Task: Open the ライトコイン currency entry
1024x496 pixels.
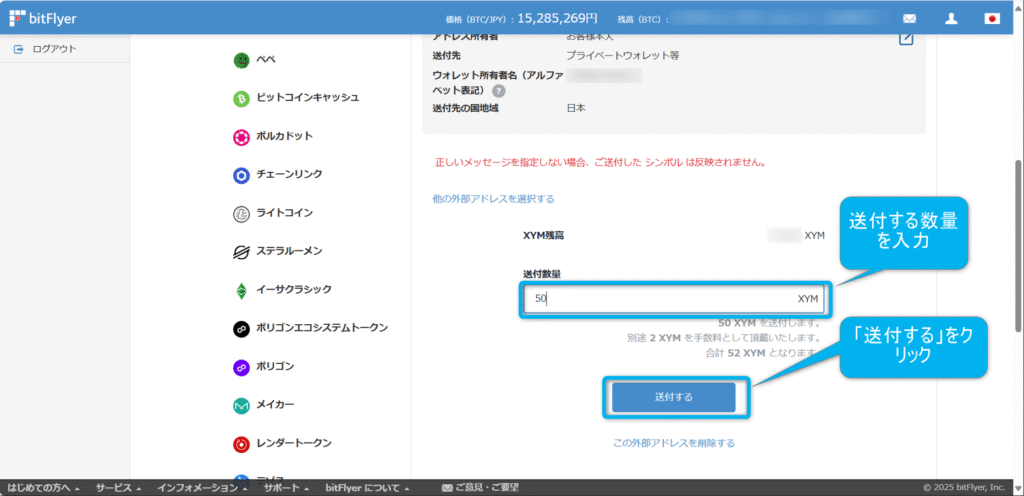Action: click(285, 213)
